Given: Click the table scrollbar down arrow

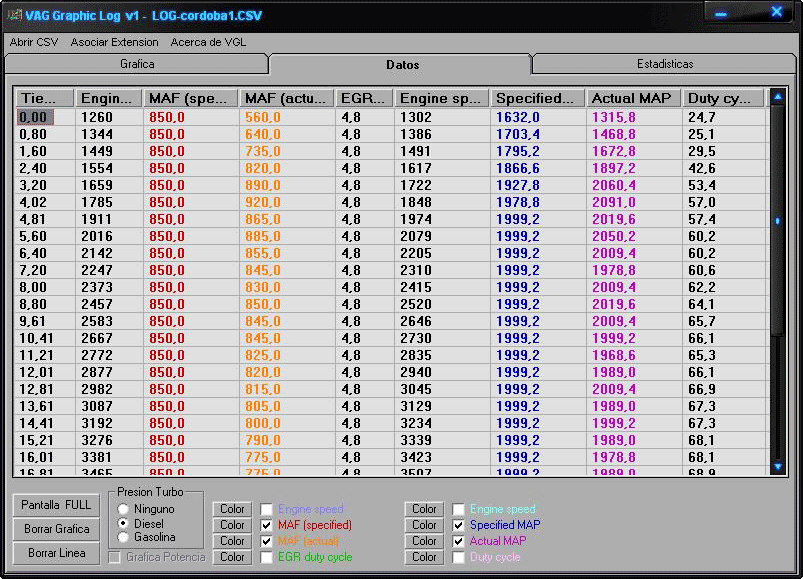Looking at the screenshot, I should (777, 466).
